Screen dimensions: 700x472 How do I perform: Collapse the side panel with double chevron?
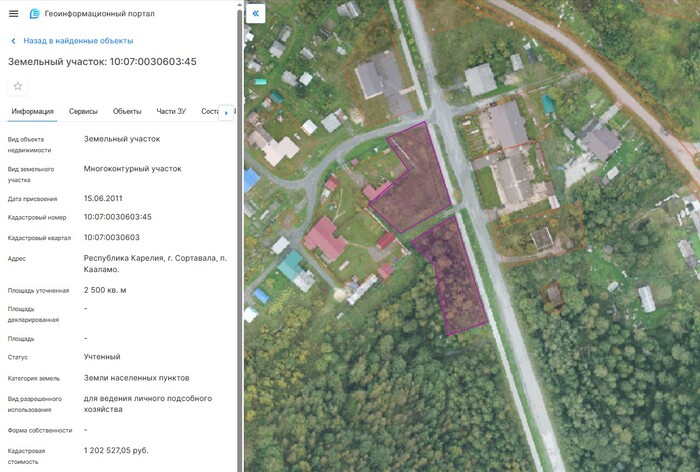255,14
